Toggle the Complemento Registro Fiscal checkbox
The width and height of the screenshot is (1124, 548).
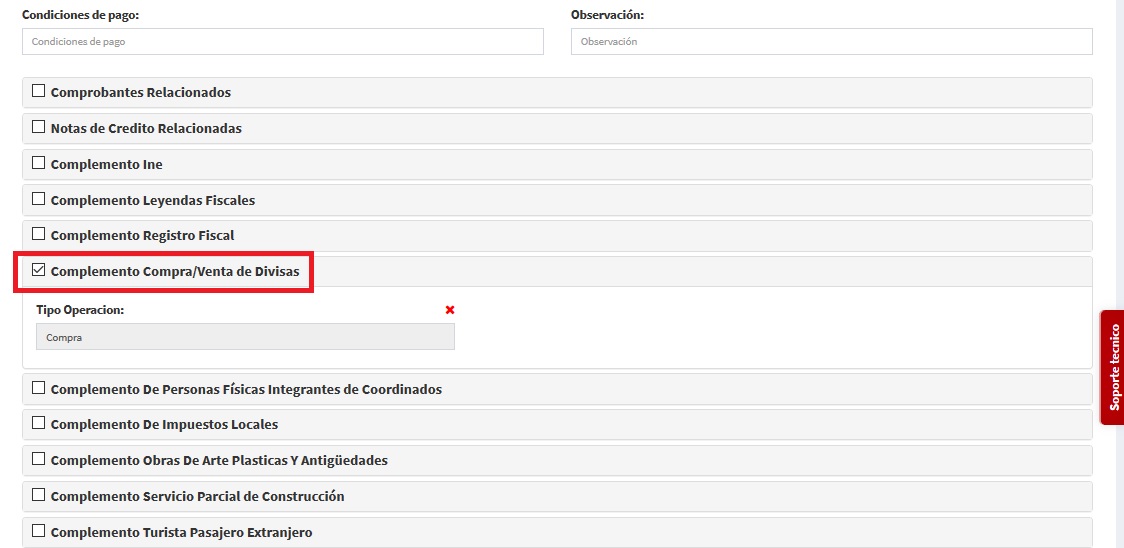(39, 234)
